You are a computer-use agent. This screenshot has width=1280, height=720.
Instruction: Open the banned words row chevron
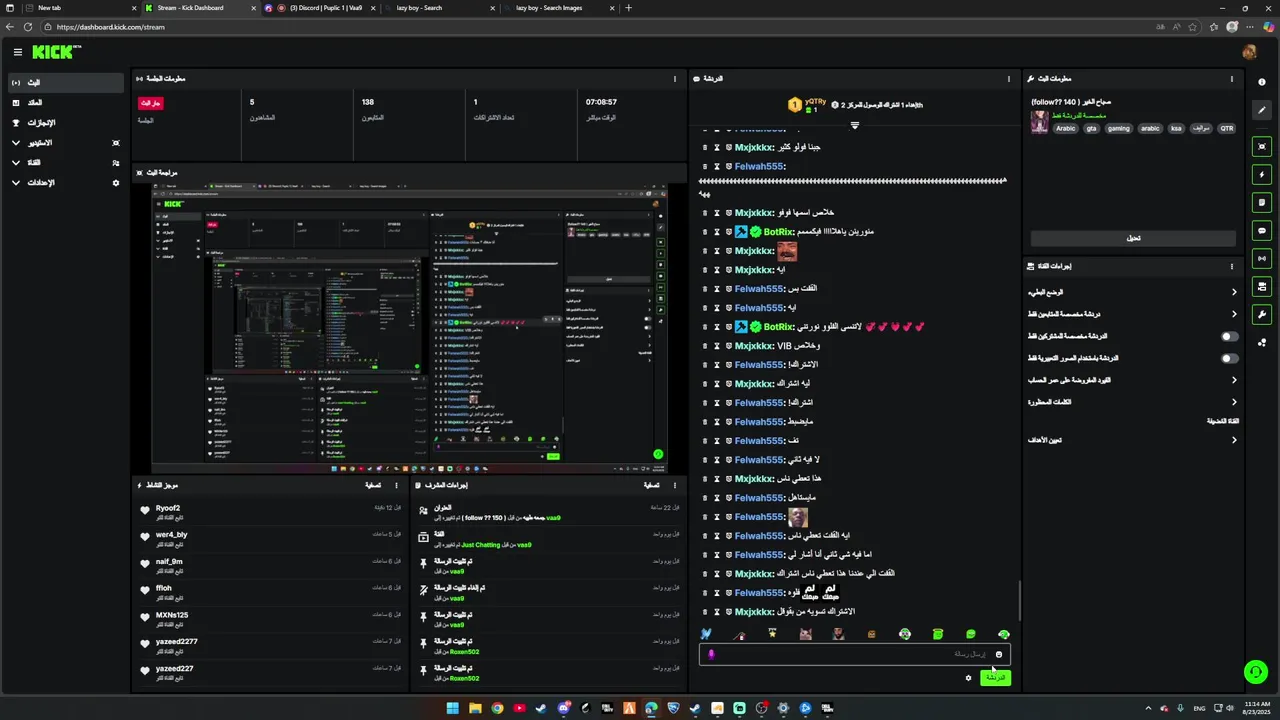point(1234,402)
